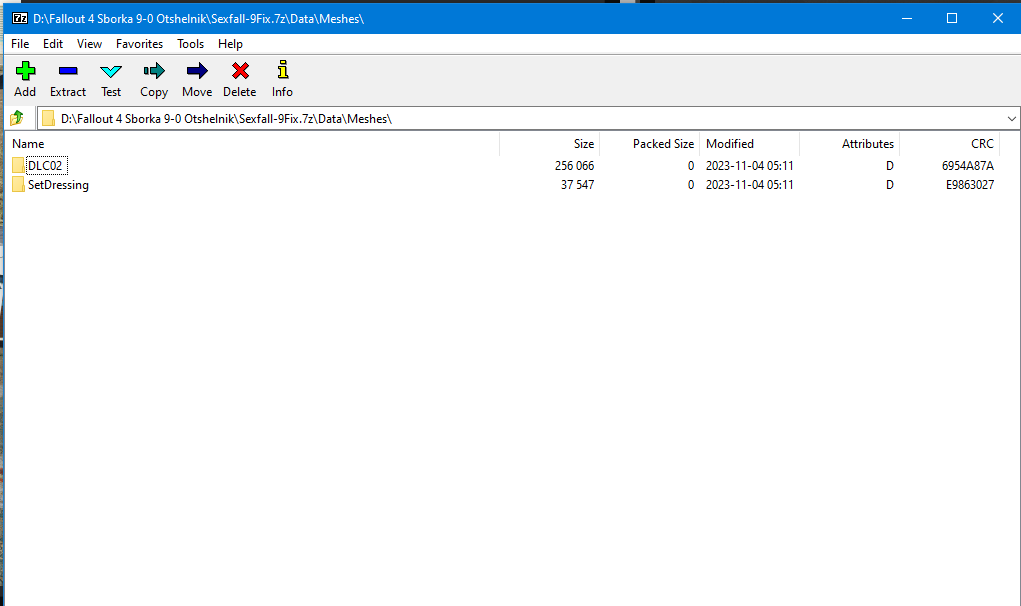The width and height of the screenshot is (1021, 606).
Task: Click the 7-Zip application title icon
Action: (x=19, y=18)
